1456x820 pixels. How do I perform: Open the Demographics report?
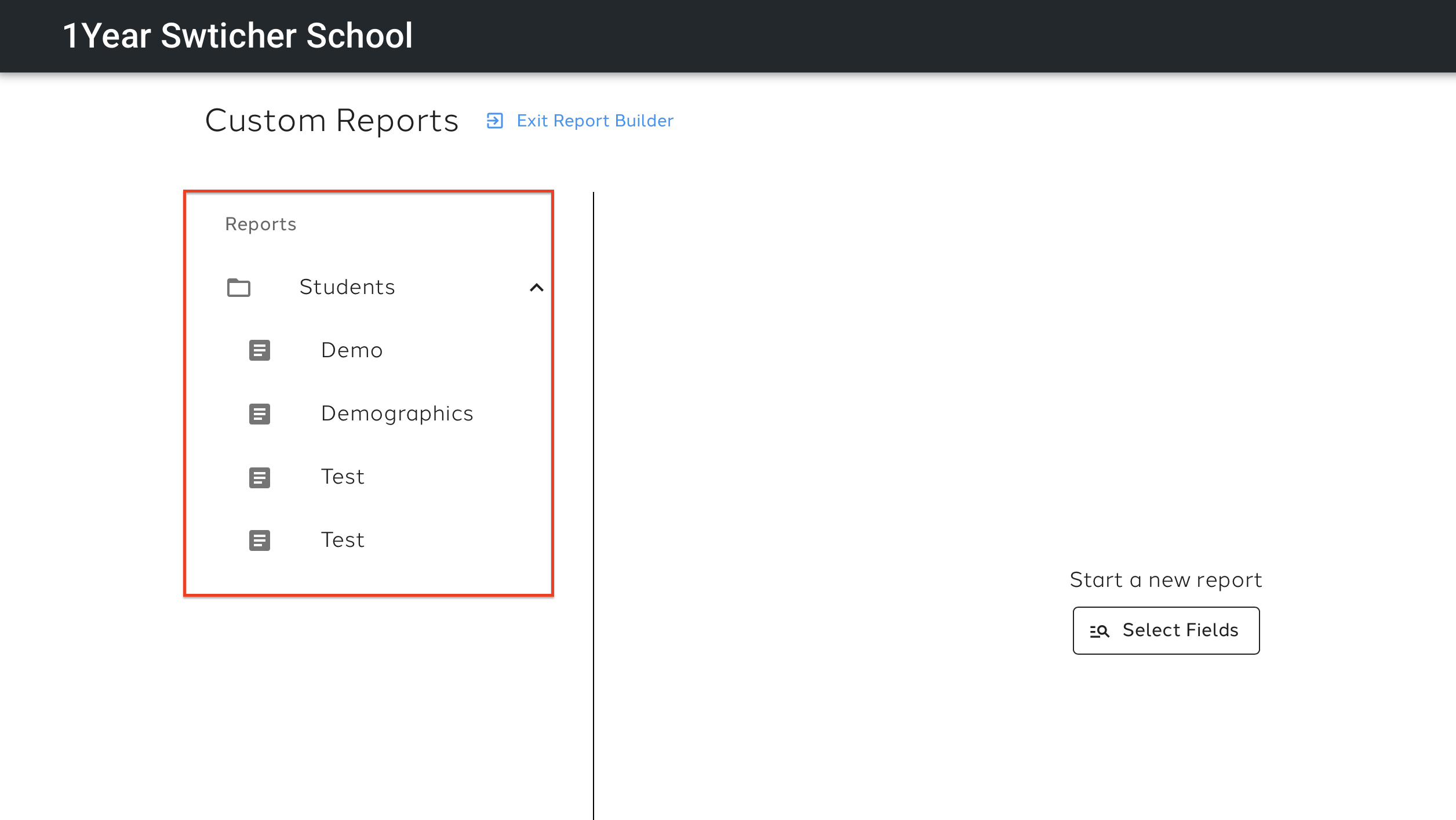point(397,414)
